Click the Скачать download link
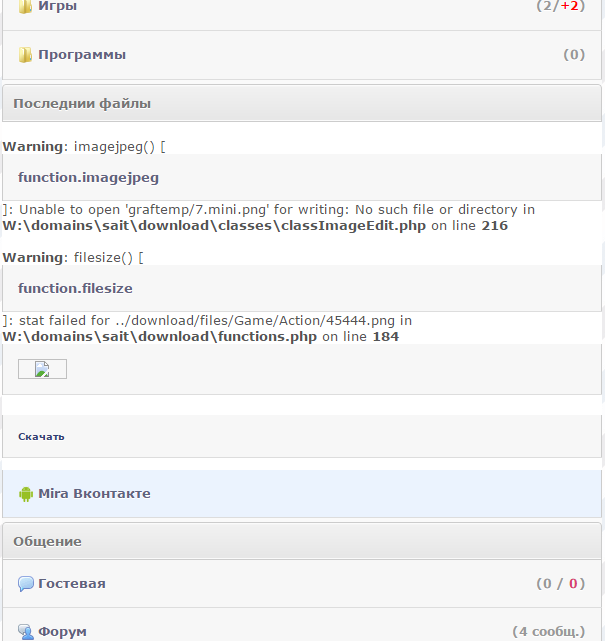Viewport: 605px width, 641px height. [x=41, y=437]
